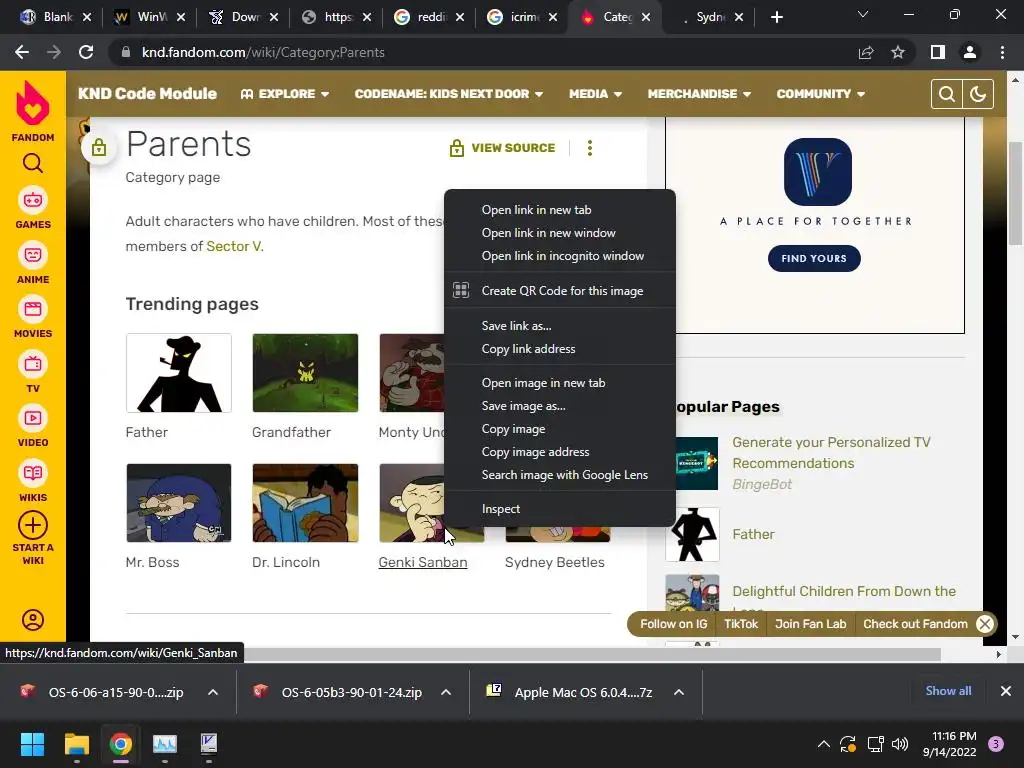
Task: Click the share page icon in address bar
Action: point(866,52)
